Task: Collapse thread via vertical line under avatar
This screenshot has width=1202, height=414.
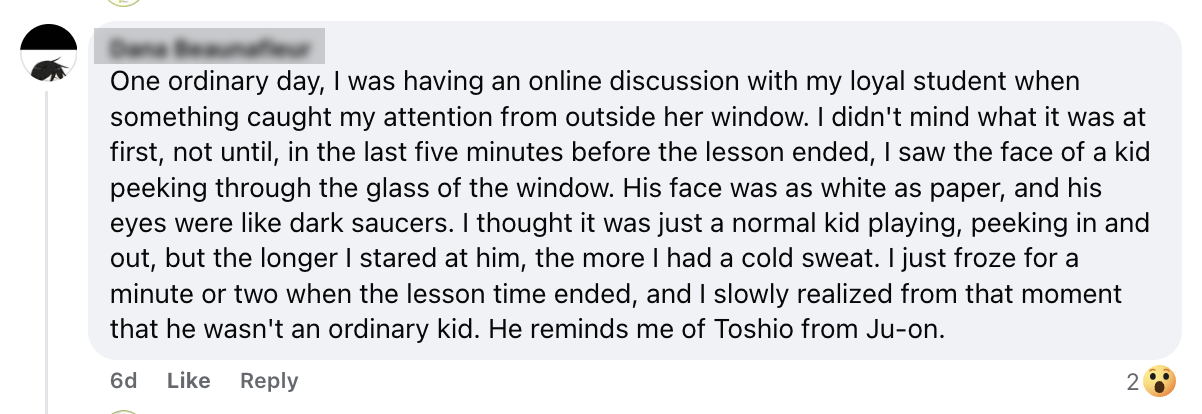Action: 49,250
